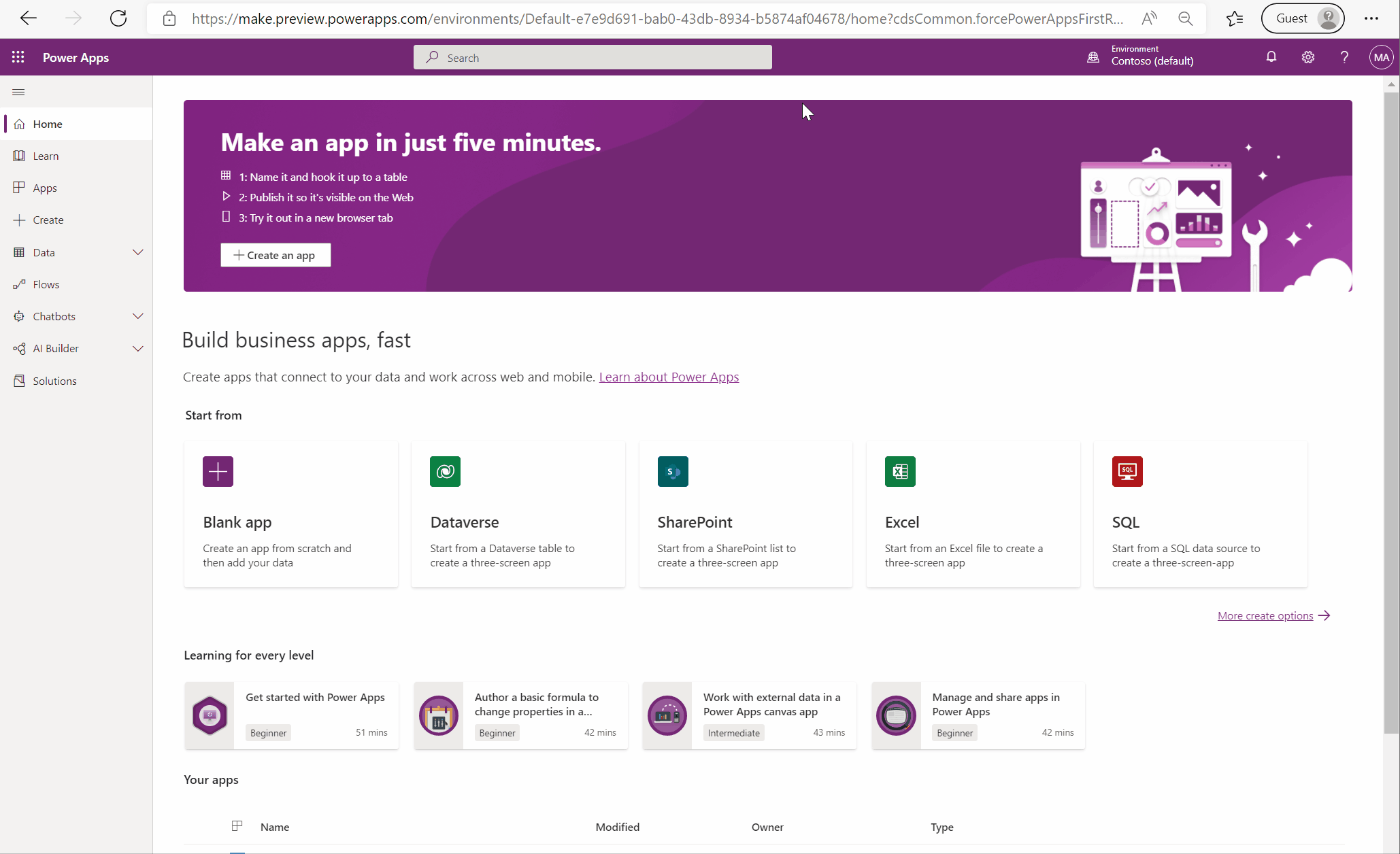Image resolution: width=1400 pixels, height=854 pixels.
Task: Open Get started with Power Apps card
Action: (x=315, y=698)
